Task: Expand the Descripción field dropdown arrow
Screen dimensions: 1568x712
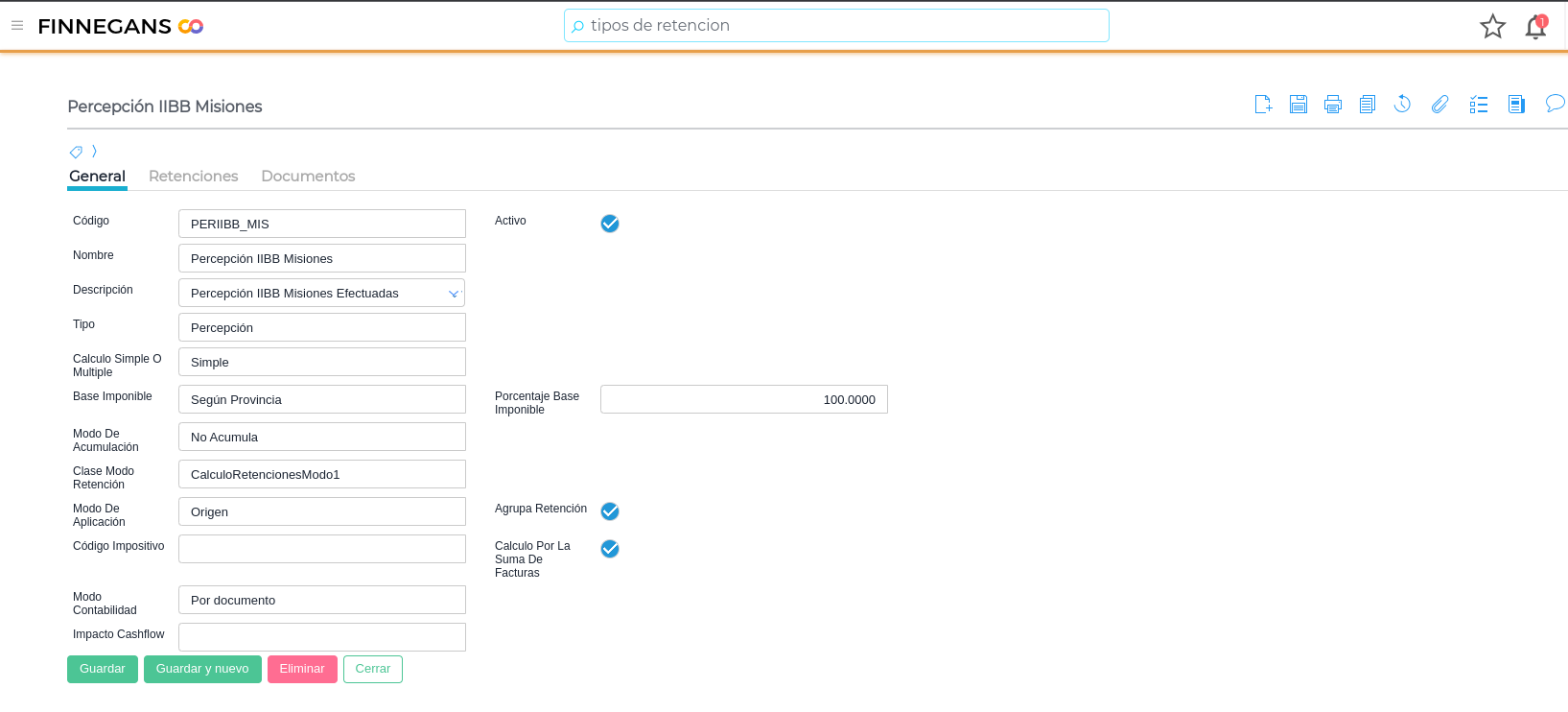Action: coord(454,294)
